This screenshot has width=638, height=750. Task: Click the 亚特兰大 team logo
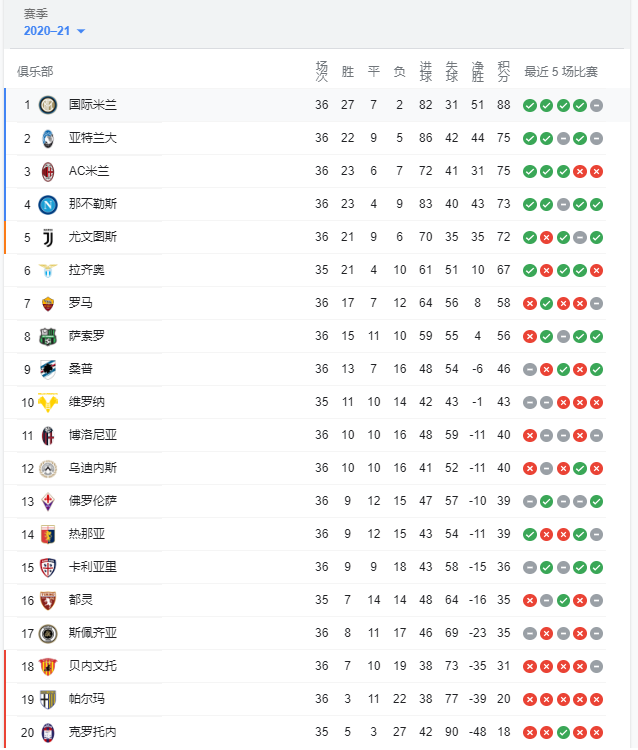(48, 138)
